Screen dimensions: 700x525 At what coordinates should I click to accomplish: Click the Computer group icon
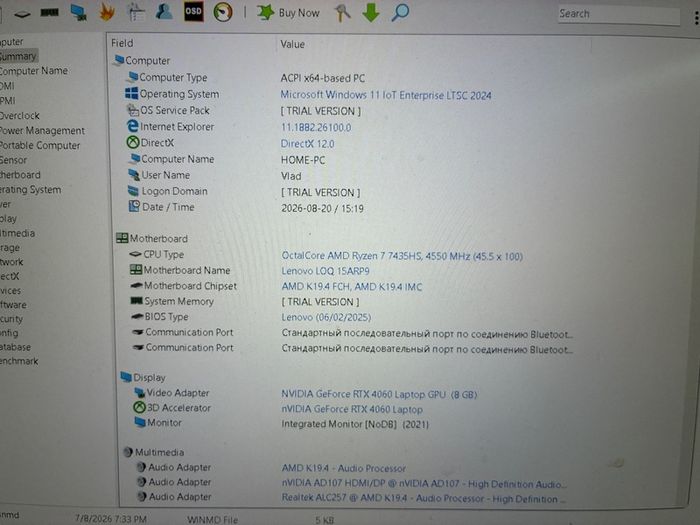[x=118, y=60]
